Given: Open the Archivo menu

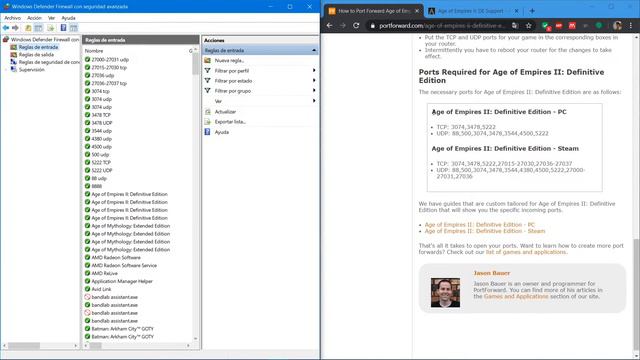Looking at the screenshot, I should [x=12, y=18].
